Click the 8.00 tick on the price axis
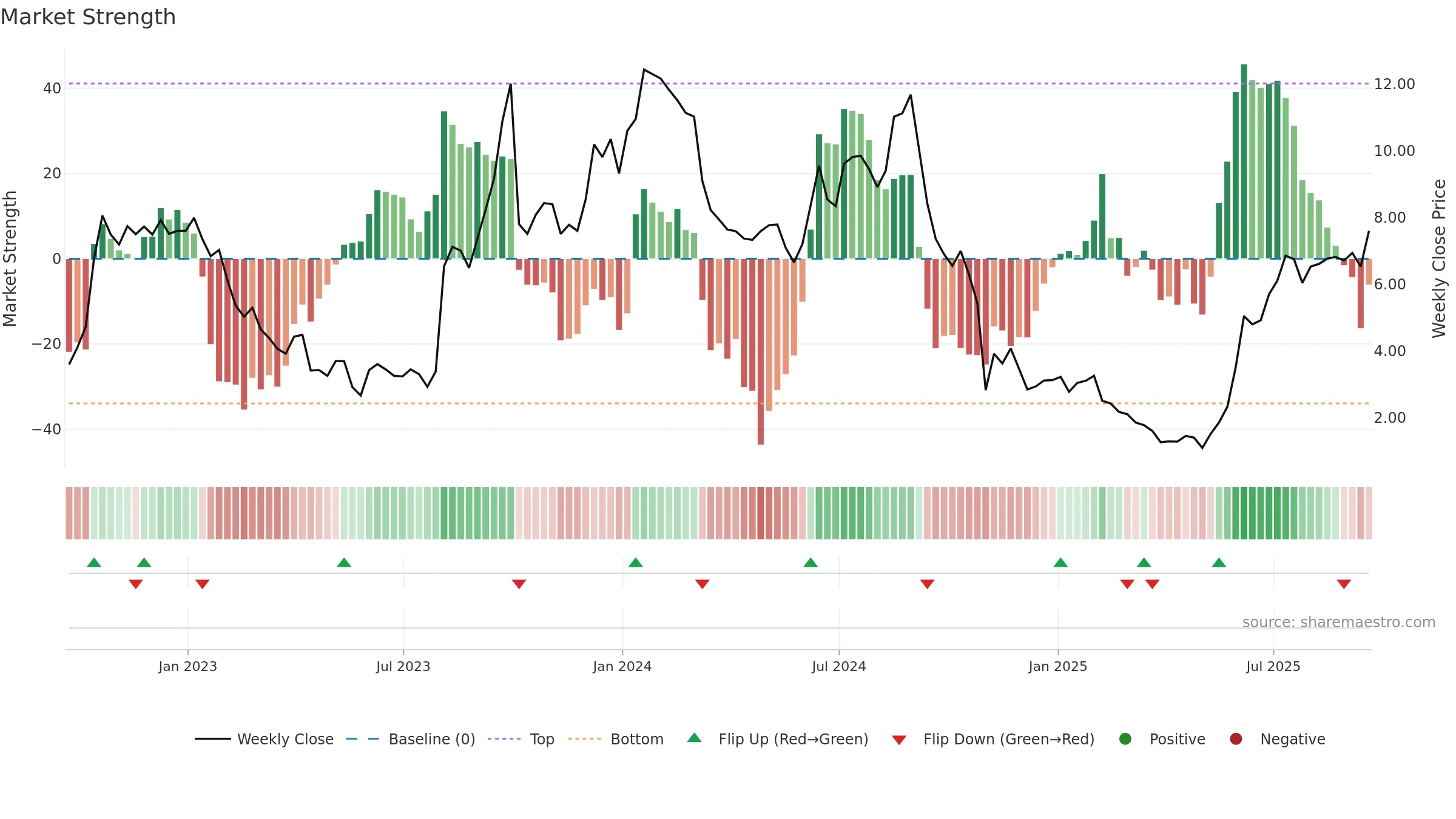The image size is (1456, 819). (x=1390, y=218)
